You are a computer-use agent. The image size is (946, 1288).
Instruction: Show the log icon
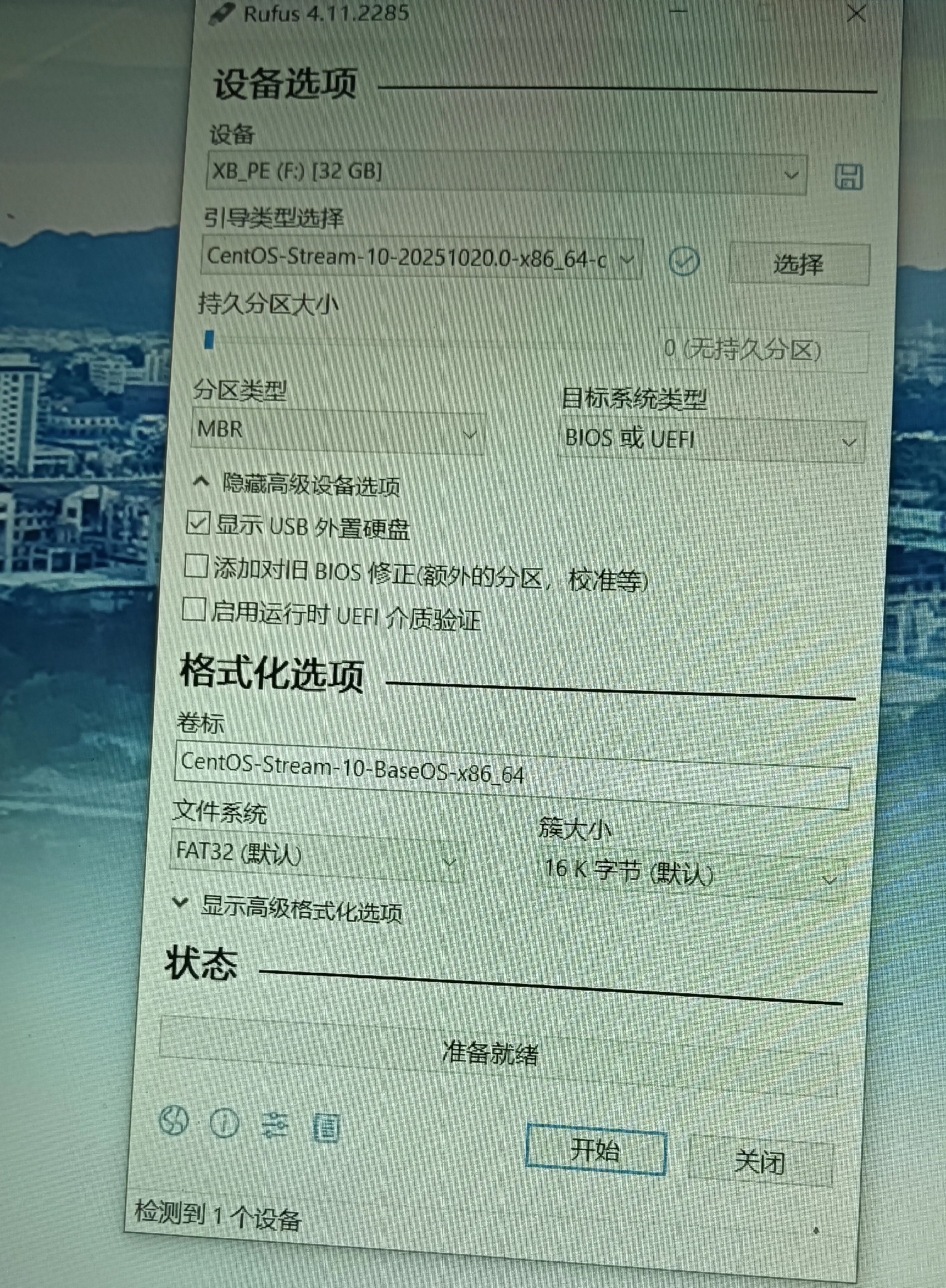pyautogui.click(x=326, y=1128)
